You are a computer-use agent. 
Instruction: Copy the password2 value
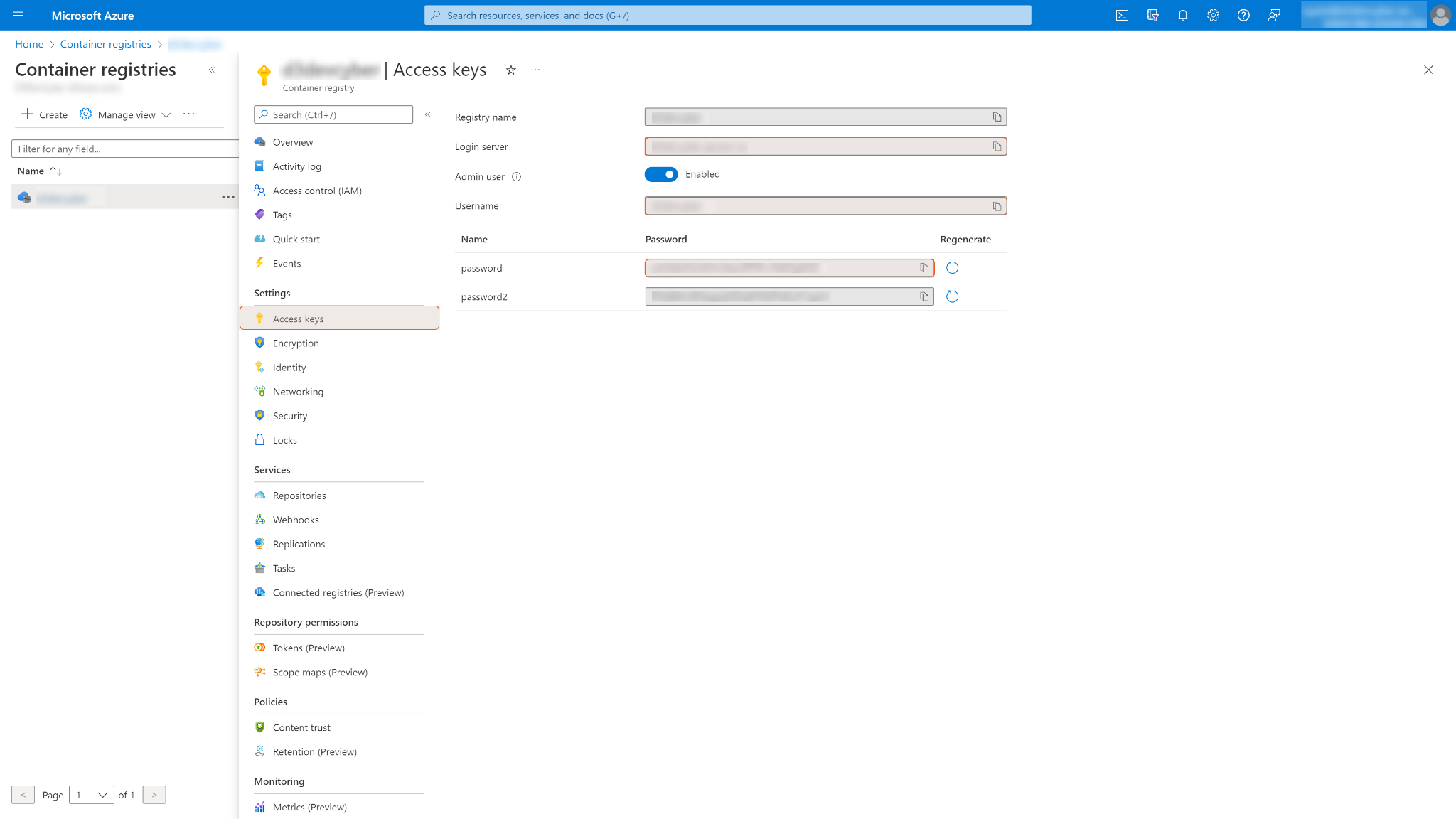pos(924,296)
